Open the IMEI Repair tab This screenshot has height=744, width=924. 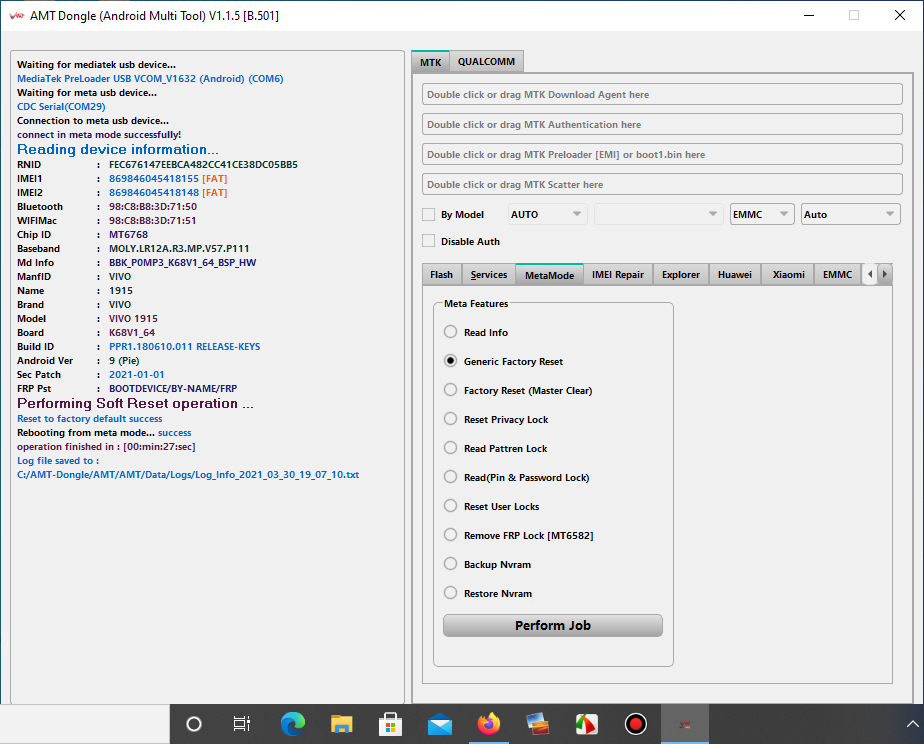[617, 274]
